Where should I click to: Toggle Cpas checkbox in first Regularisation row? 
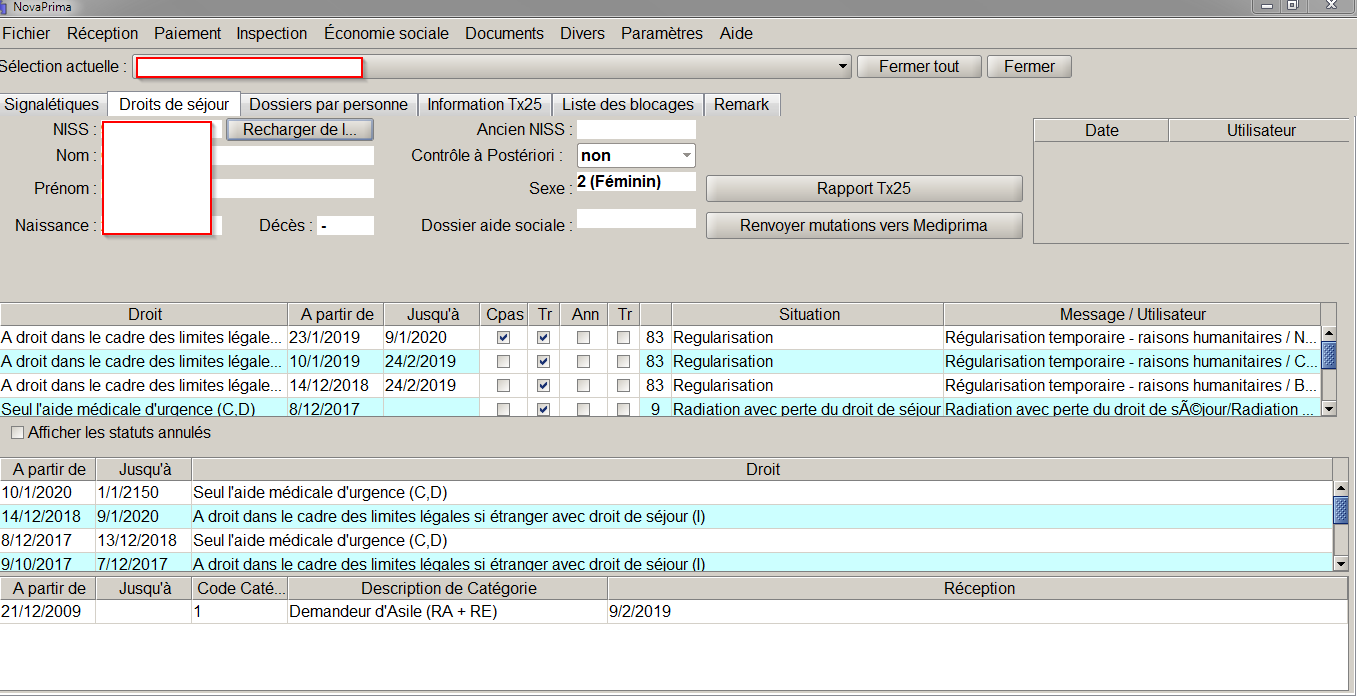503,338
